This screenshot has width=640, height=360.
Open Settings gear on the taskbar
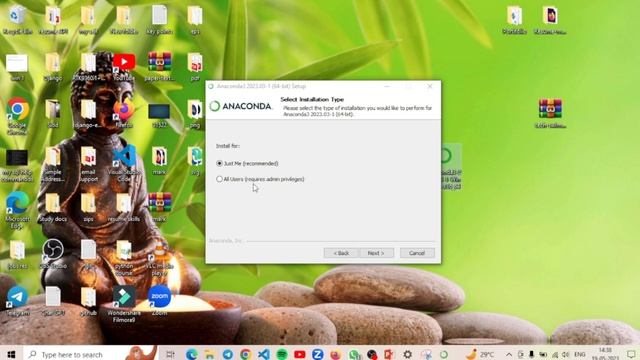pos(408,354)
